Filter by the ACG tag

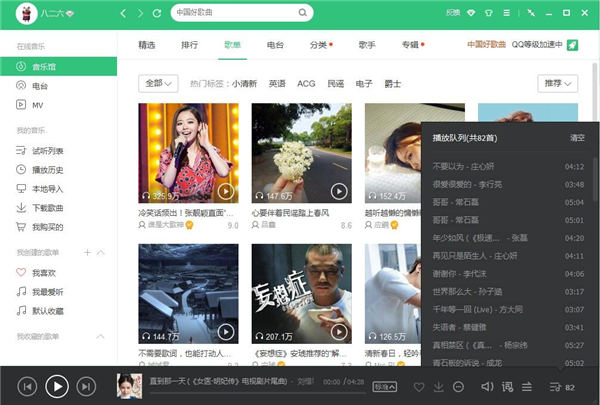pos(306,84)
